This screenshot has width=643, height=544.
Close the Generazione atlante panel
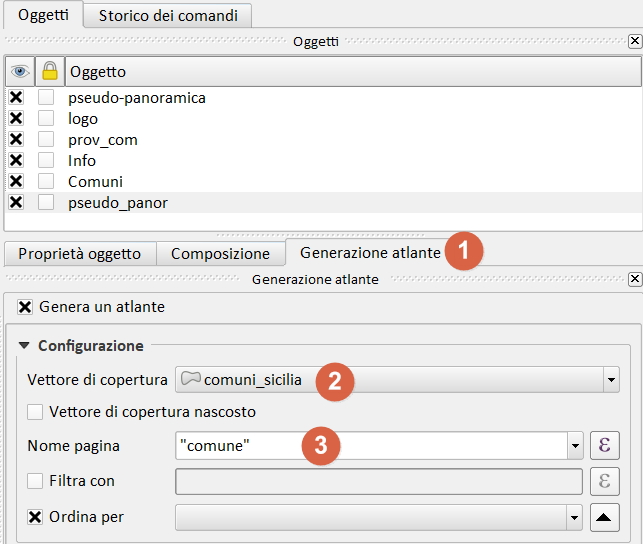point(635,279)
